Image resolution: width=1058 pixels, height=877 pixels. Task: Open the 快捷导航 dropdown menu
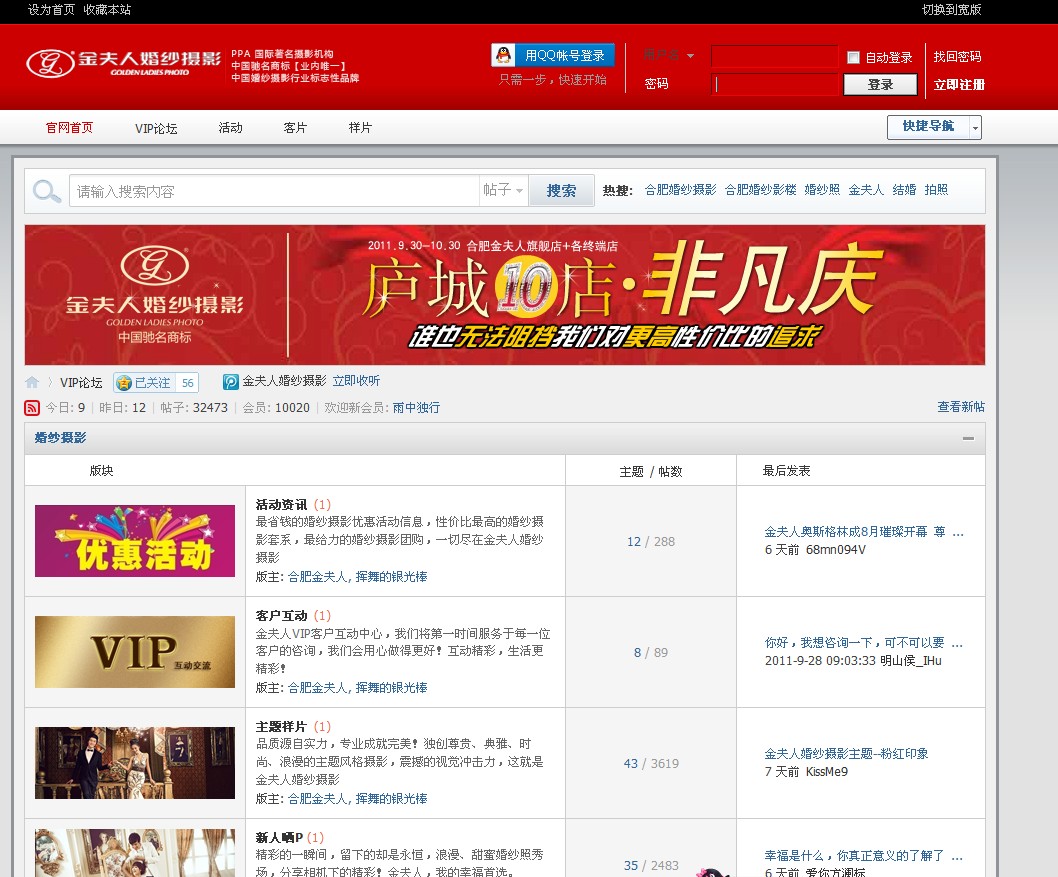click(x=934, y=127)
